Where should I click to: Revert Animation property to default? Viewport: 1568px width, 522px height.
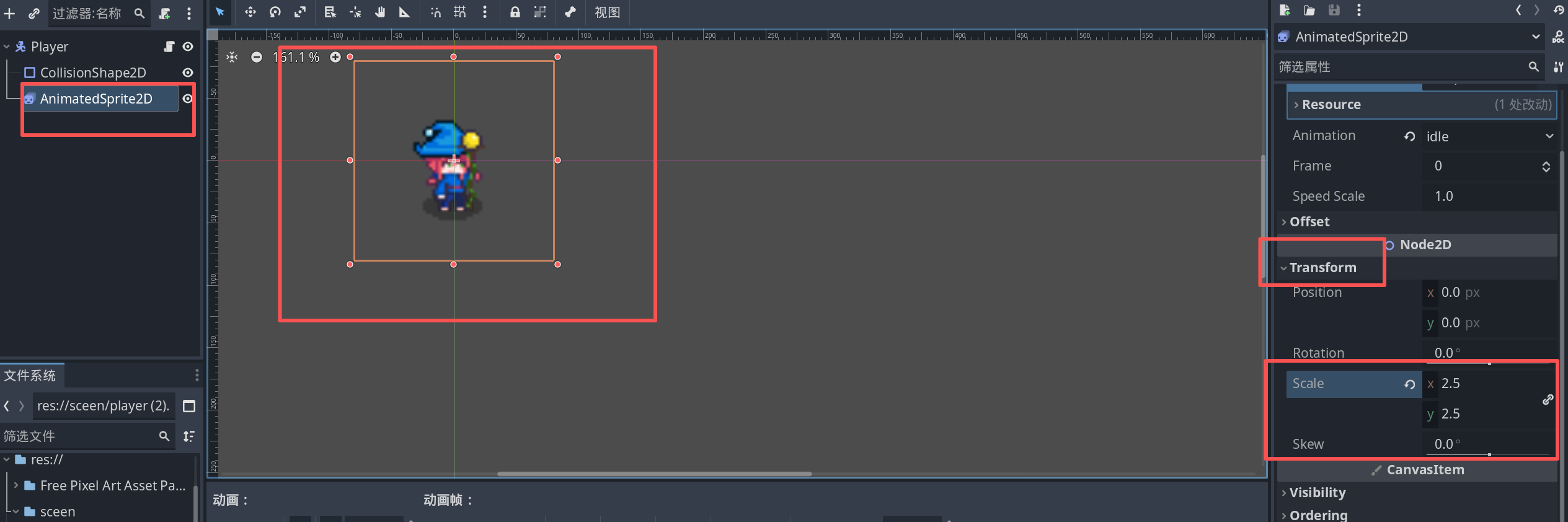point(1409,136)
